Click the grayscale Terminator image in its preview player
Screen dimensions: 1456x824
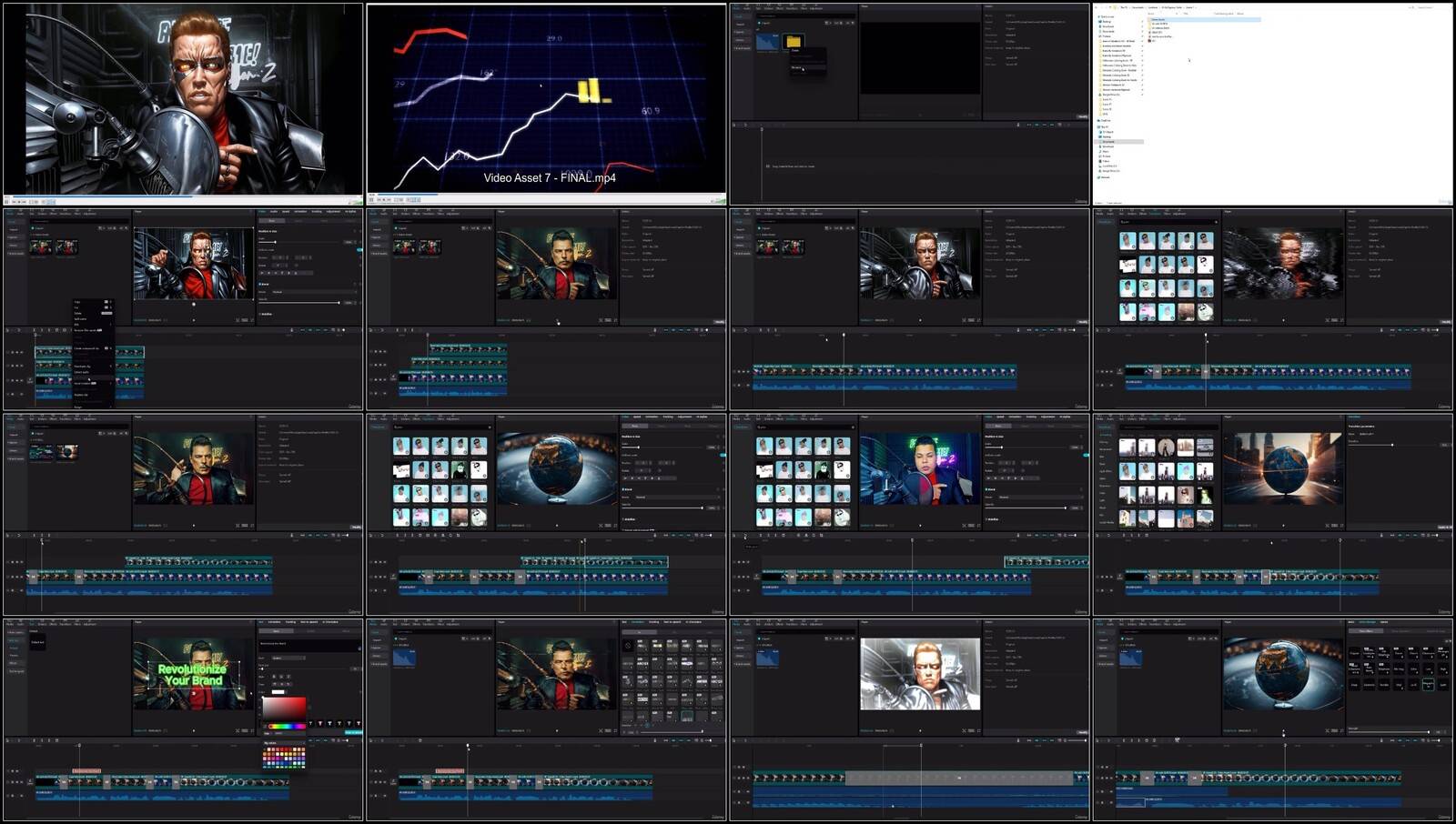point(920,674)
